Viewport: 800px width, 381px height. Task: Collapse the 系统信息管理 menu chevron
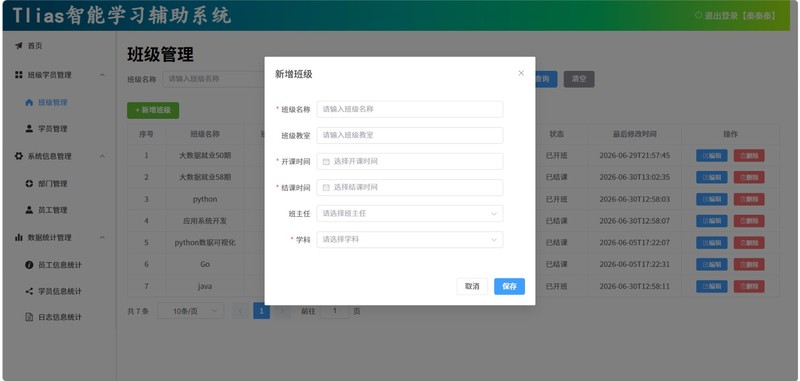[102, 156]
